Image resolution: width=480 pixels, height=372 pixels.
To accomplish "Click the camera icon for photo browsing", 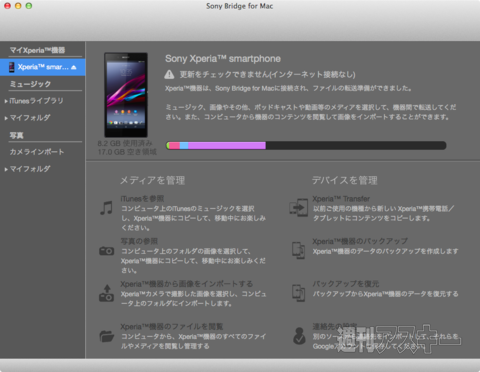I will 106,251.
